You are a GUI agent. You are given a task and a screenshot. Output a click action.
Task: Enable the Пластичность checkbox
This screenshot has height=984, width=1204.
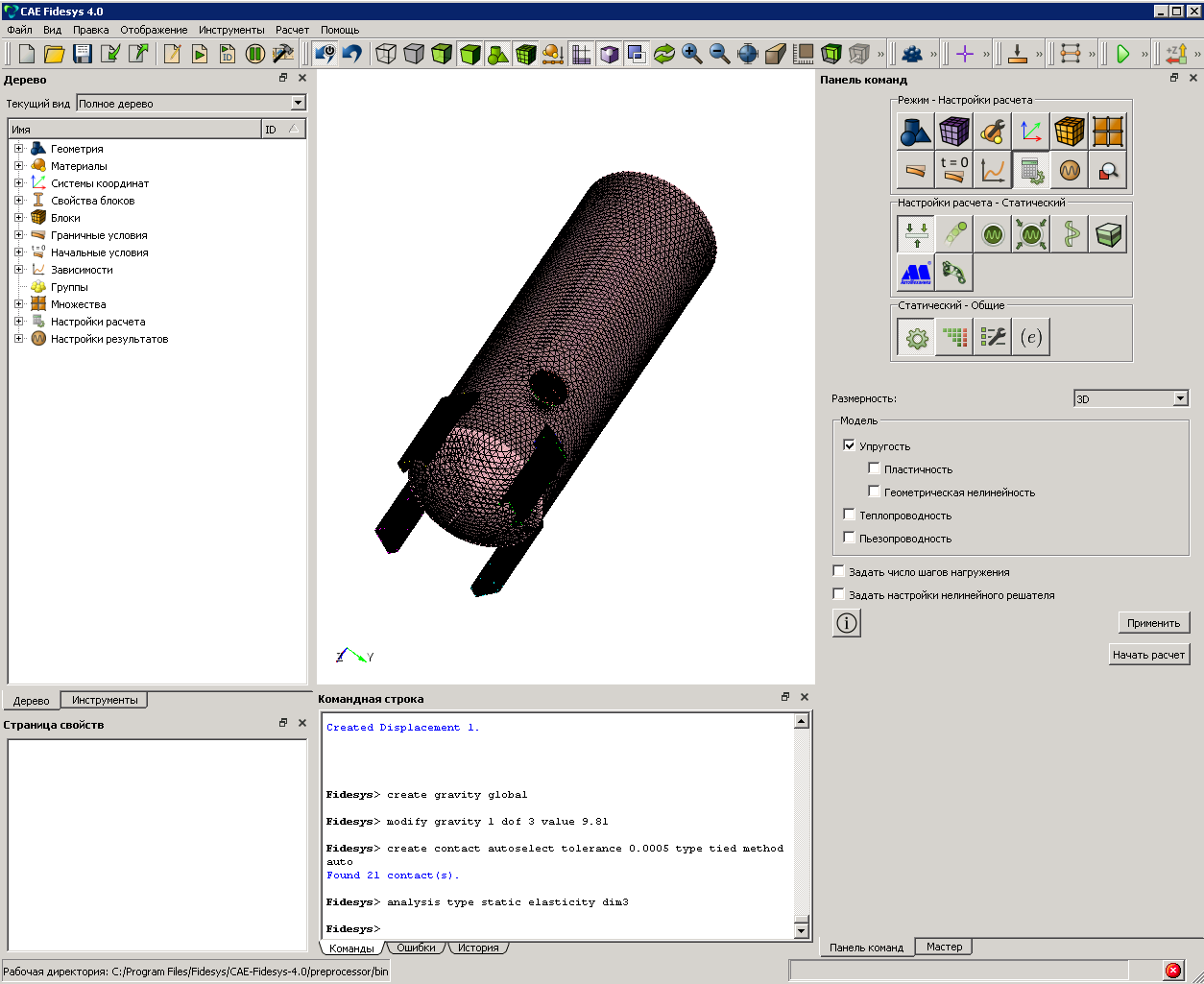(x=874, y=468)
